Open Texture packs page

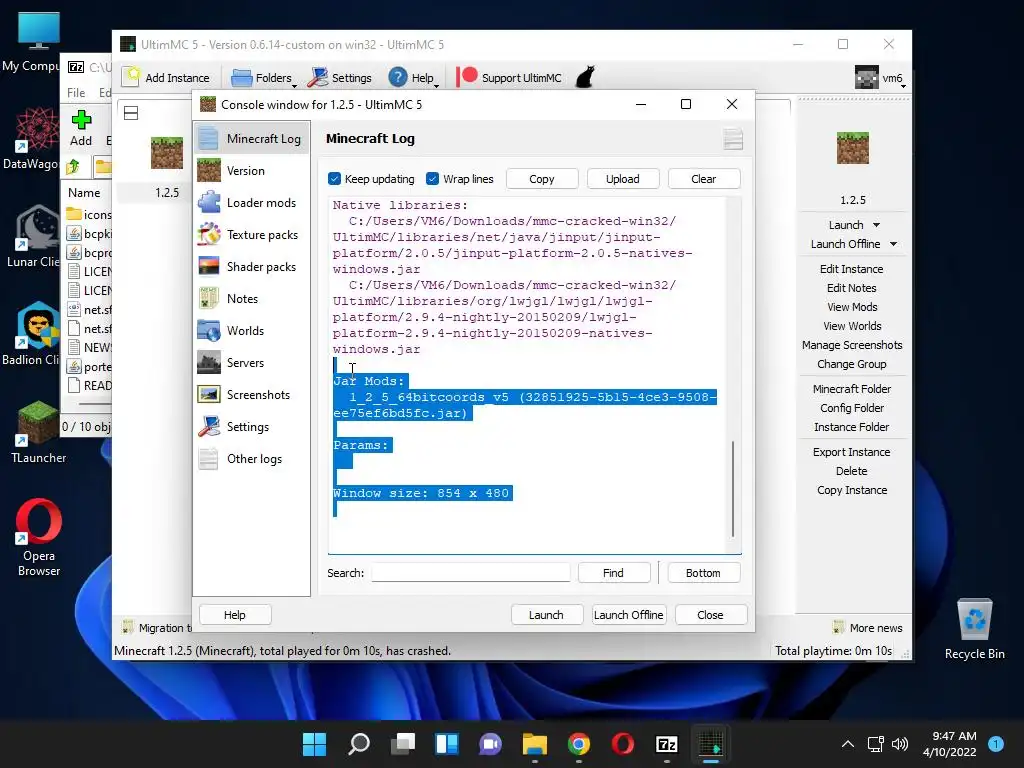click(x=251, y=234)
